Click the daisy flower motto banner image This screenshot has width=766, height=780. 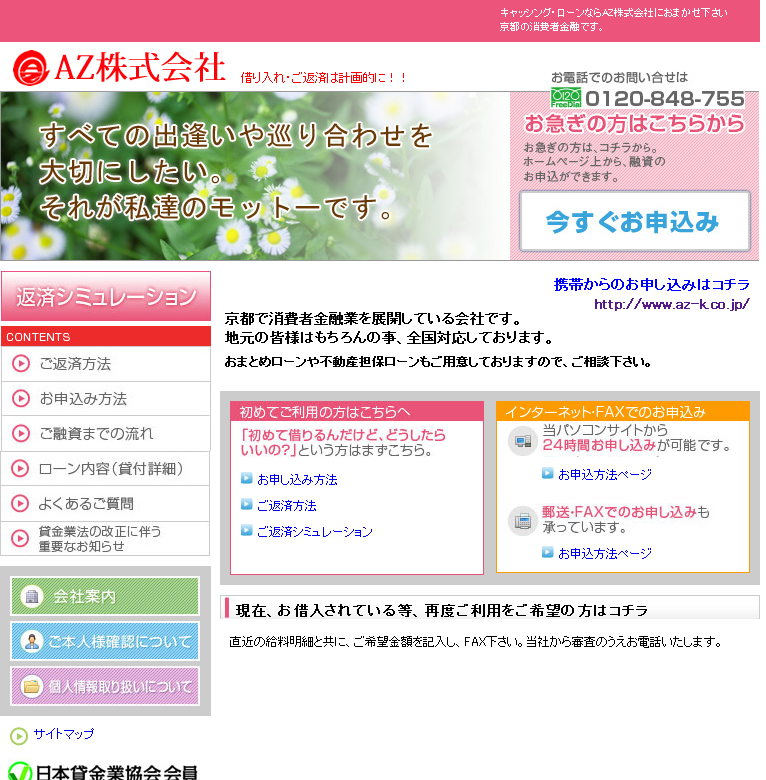click(255, 176)
